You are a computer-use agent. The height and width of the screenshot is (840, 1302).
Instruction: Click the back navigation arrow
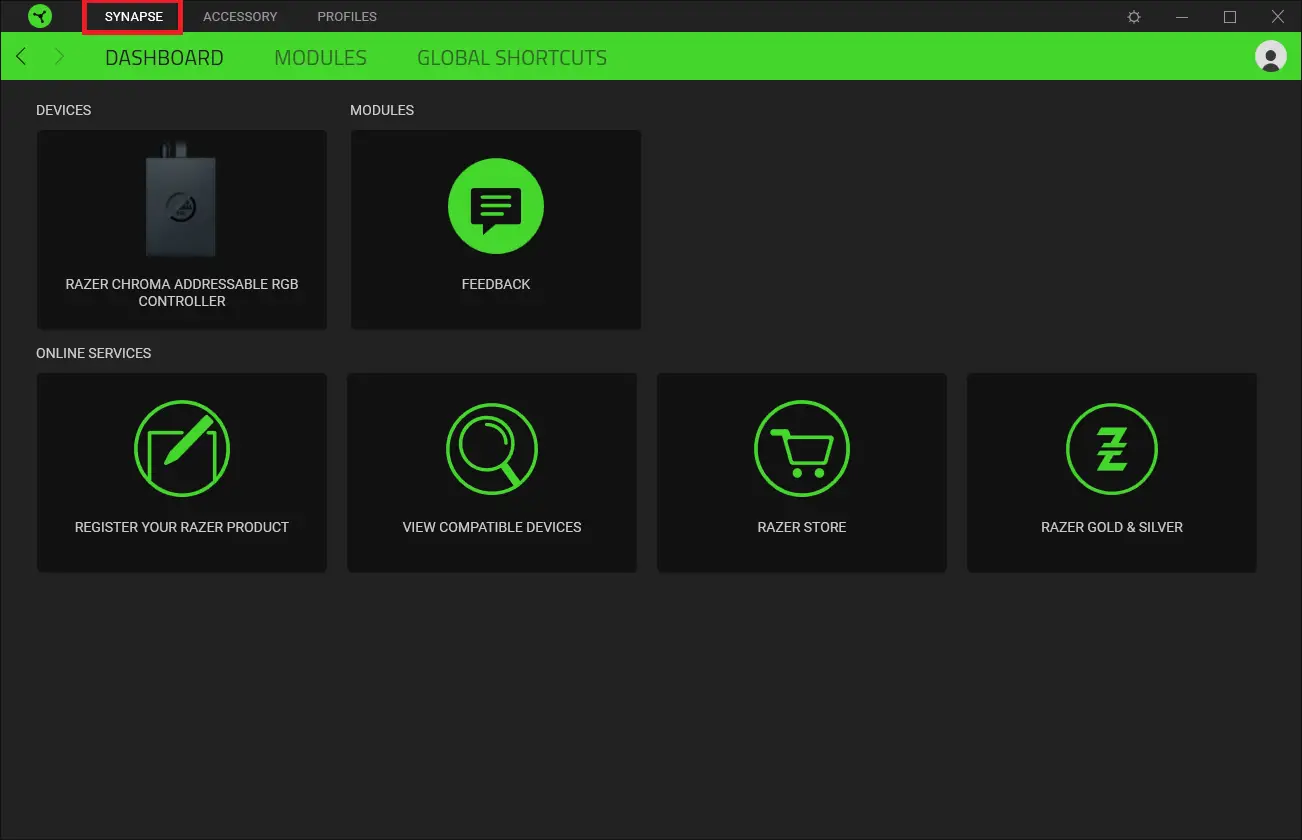click(x=20, y=57)
